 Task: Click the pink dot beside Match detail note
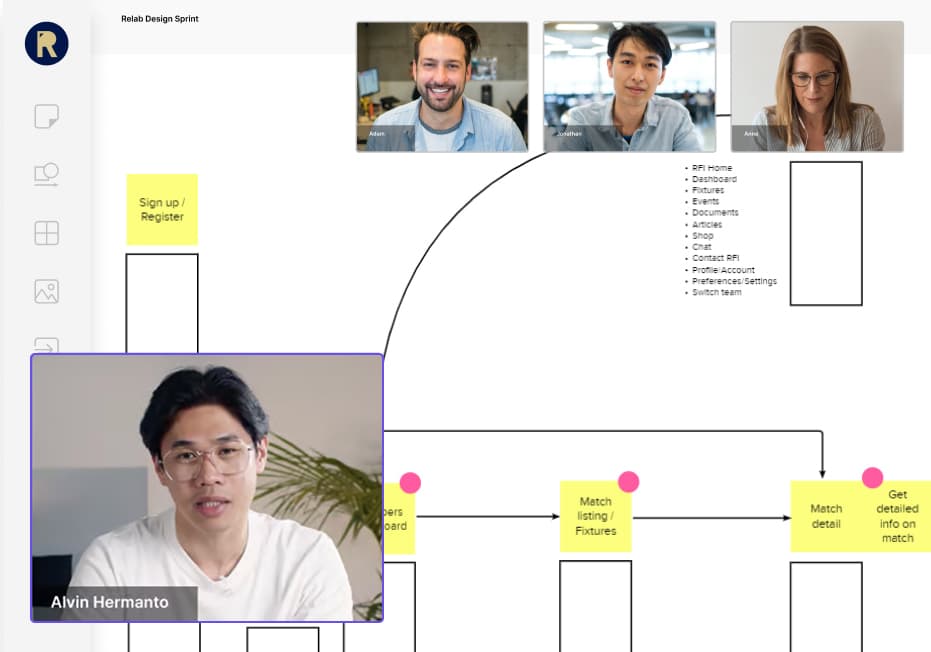point(872,478)
